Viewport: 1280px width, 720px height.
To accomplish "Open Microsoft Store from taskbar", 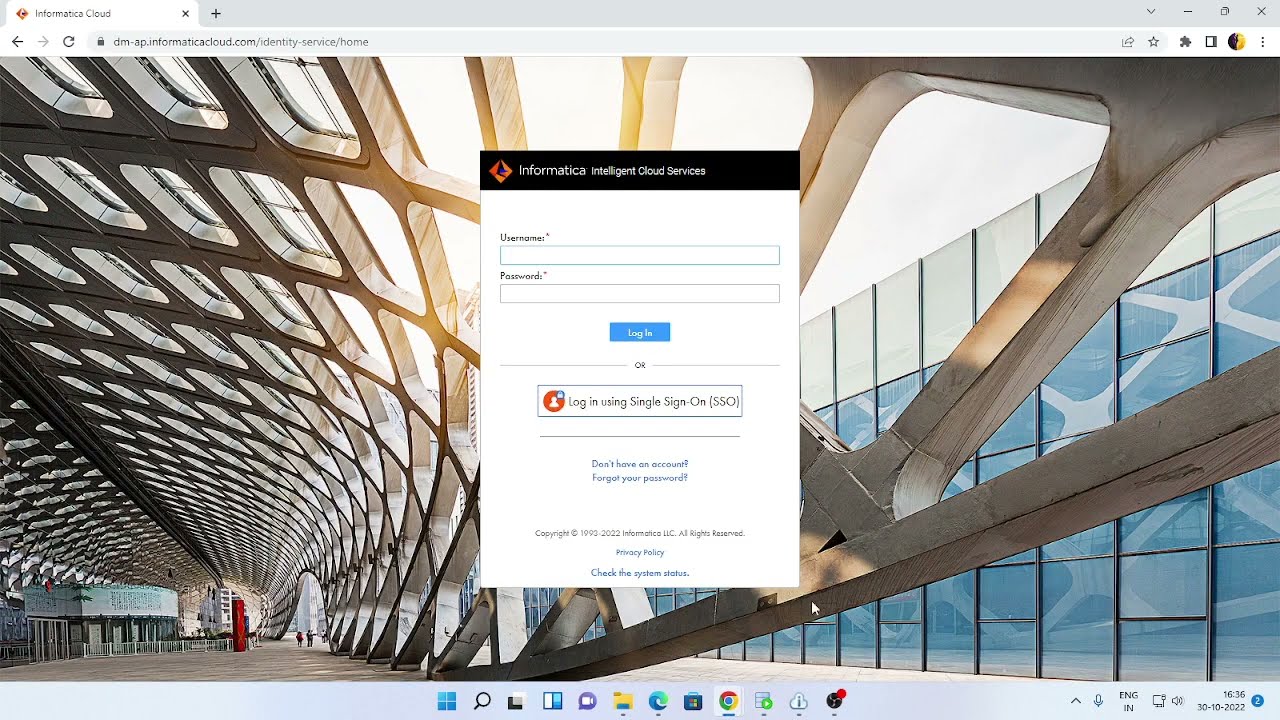I will [693, 701].
